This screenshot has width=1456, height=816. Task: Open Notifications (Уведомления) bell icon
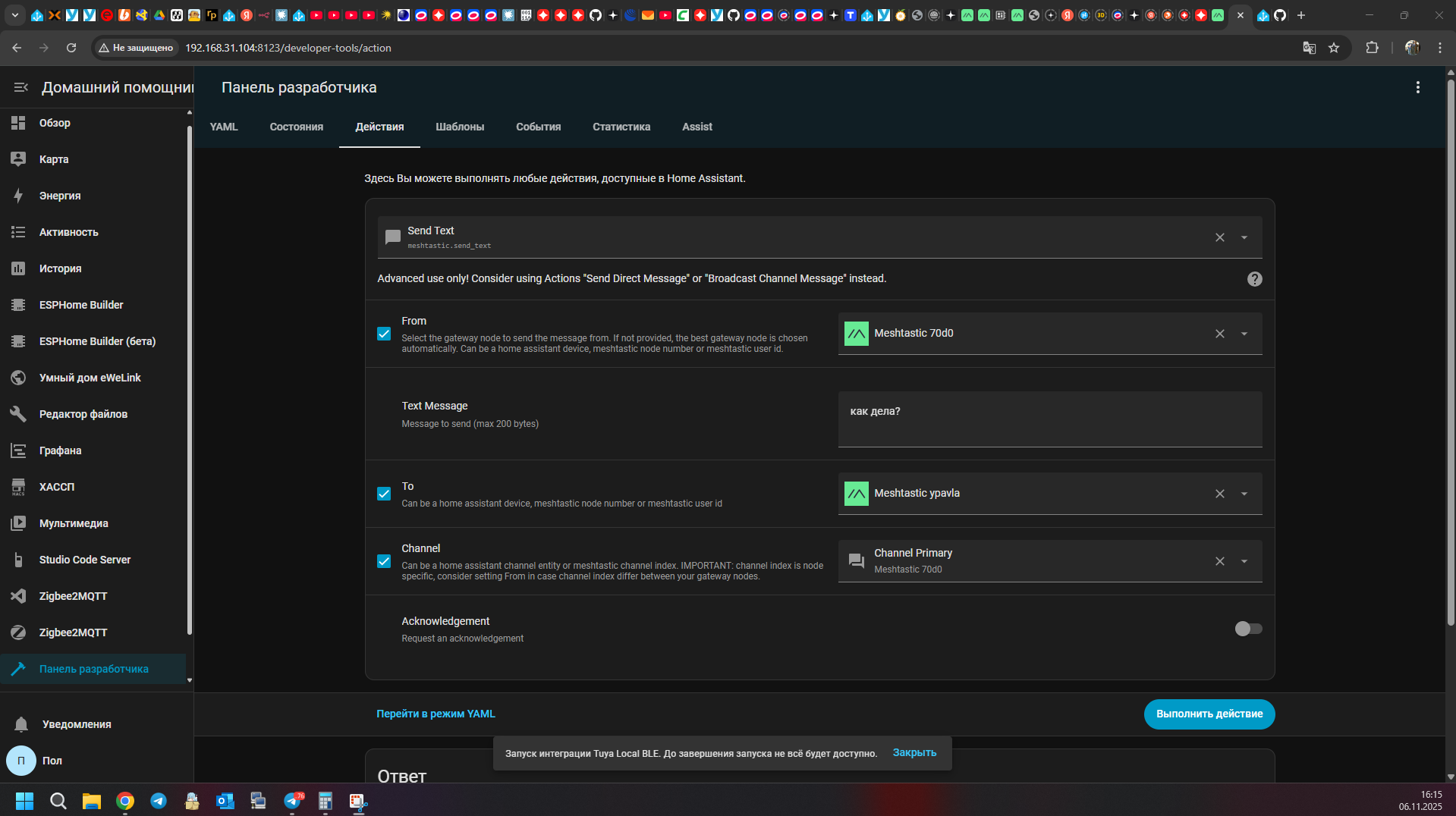tap(21, 724)
